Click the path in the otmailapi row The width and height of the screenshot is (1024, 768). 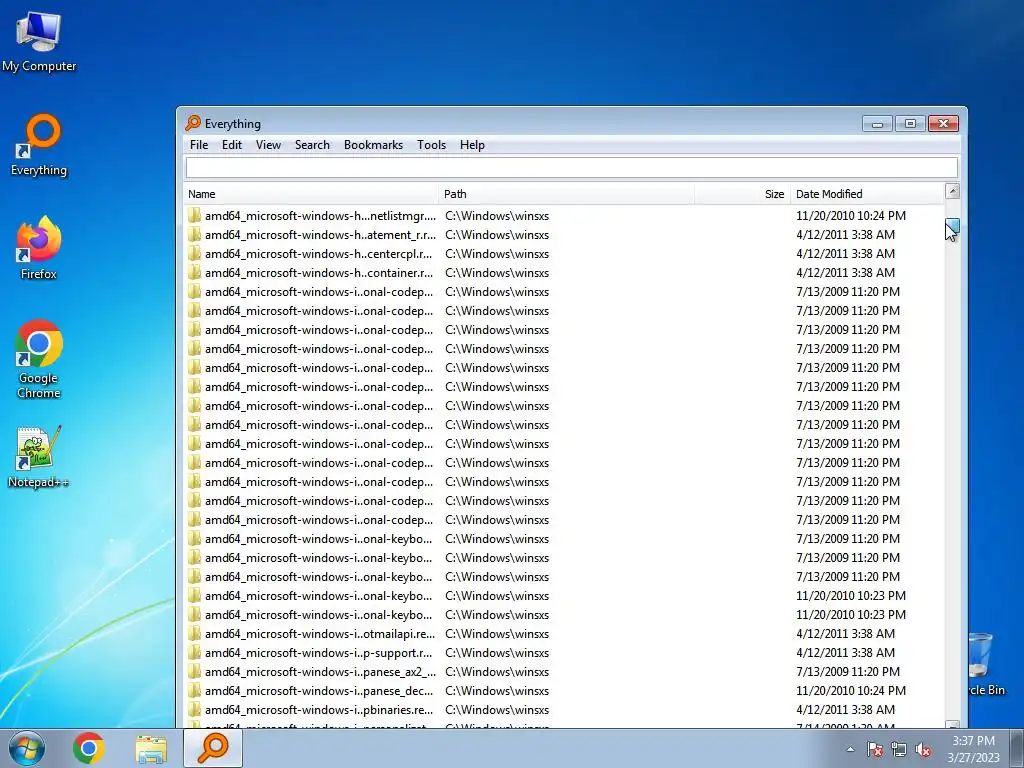(497, 633)
